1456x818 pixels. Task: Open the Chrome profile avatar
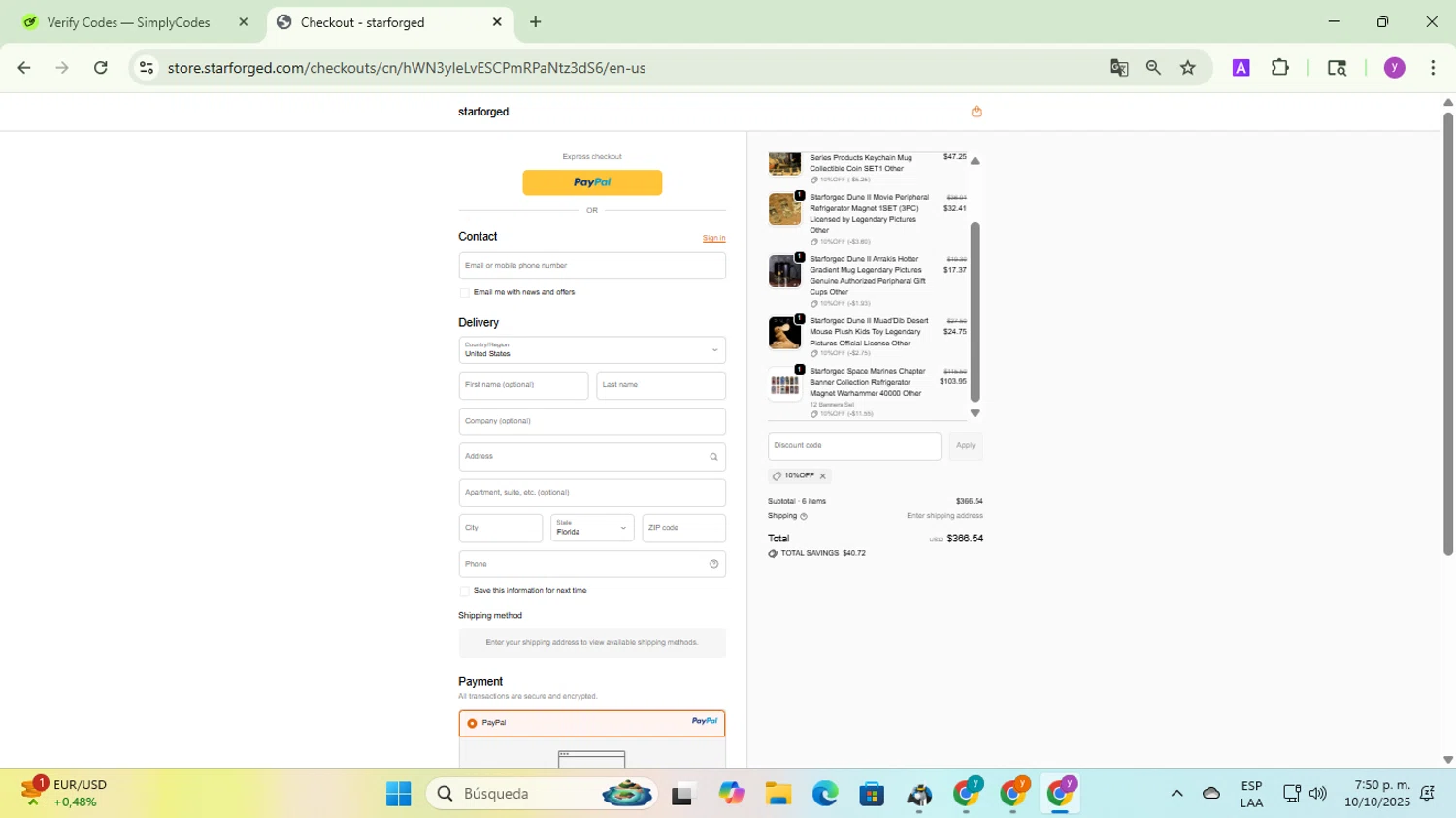click(x=1395, y=68)
